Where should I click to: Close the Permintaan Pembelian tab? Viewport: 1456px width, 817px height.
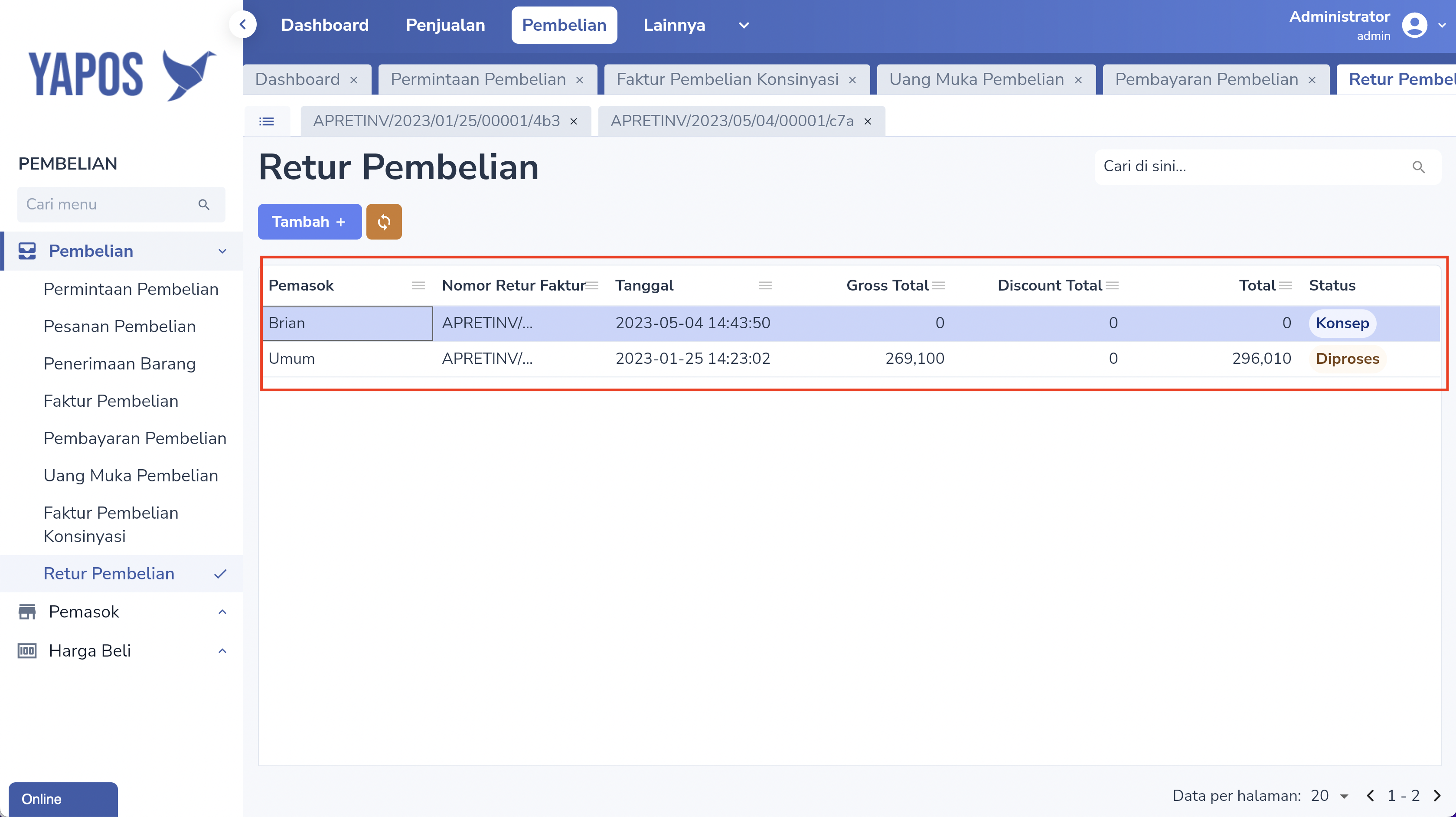click(x=579, y=80)
